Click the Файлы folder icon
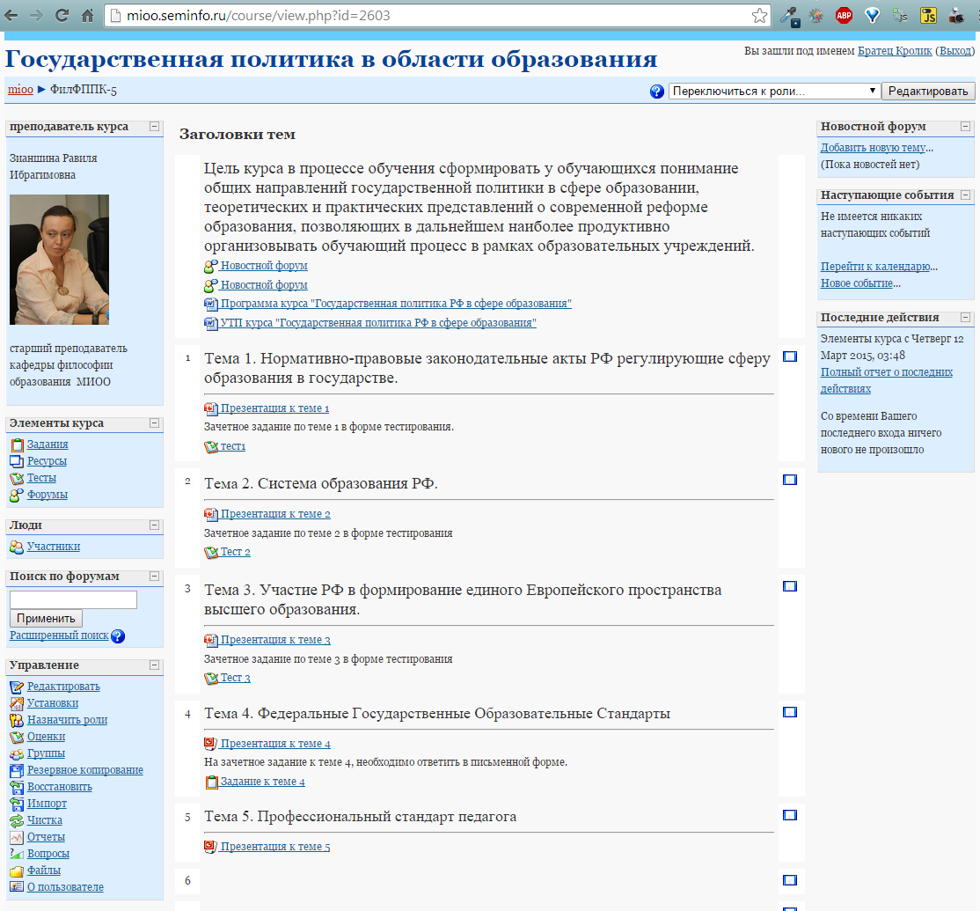This screenshot has height=911, width=980. coord(17,871)
